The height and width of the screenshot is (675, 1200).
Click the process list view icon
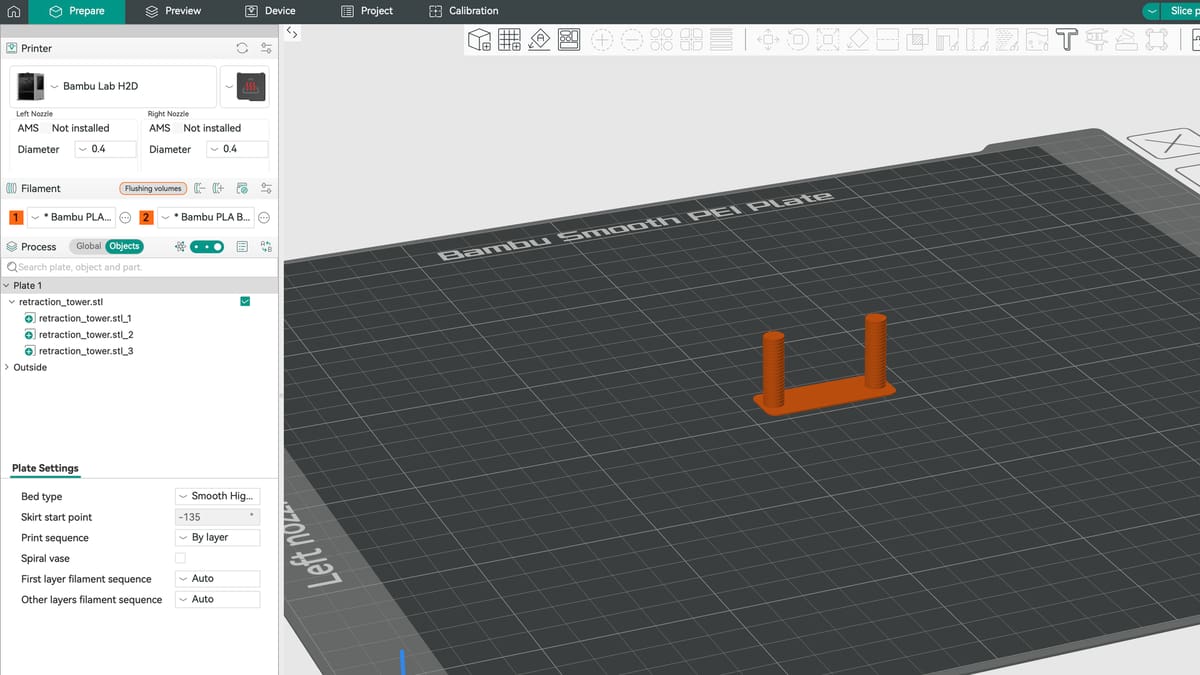tap(242, 246)
